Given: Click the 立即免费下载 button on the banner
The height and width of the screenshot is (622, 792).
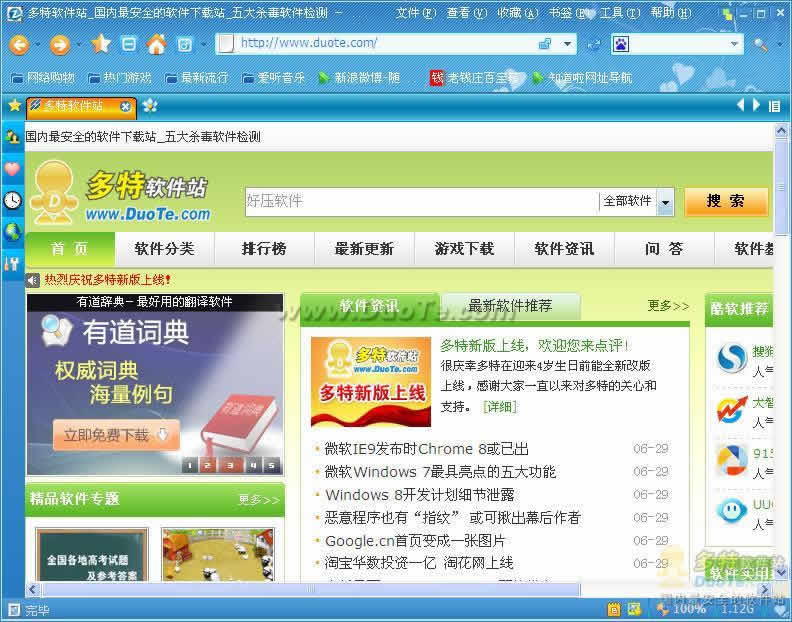Looking at the screenshot, I should pyautogui.click(x=116, y=435).
